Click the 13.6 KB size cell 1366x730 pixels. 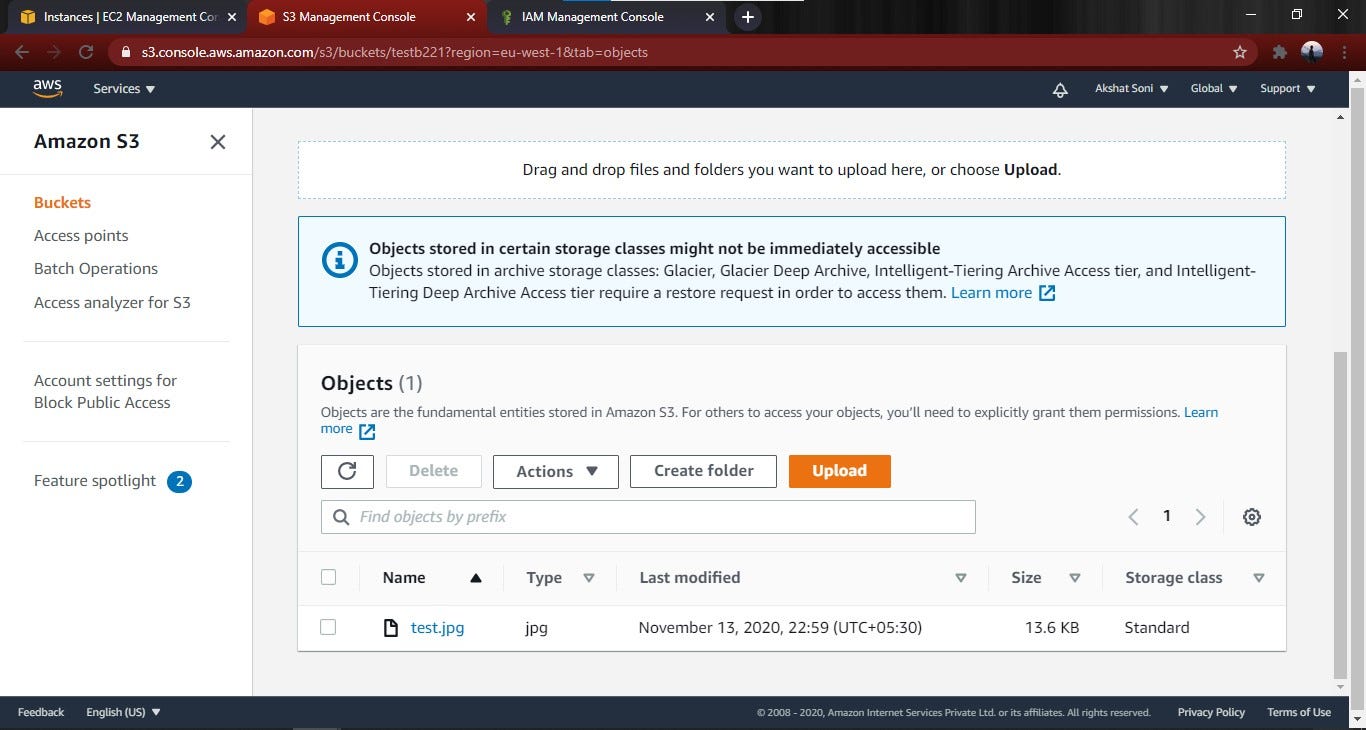(x=1052, y=628)
